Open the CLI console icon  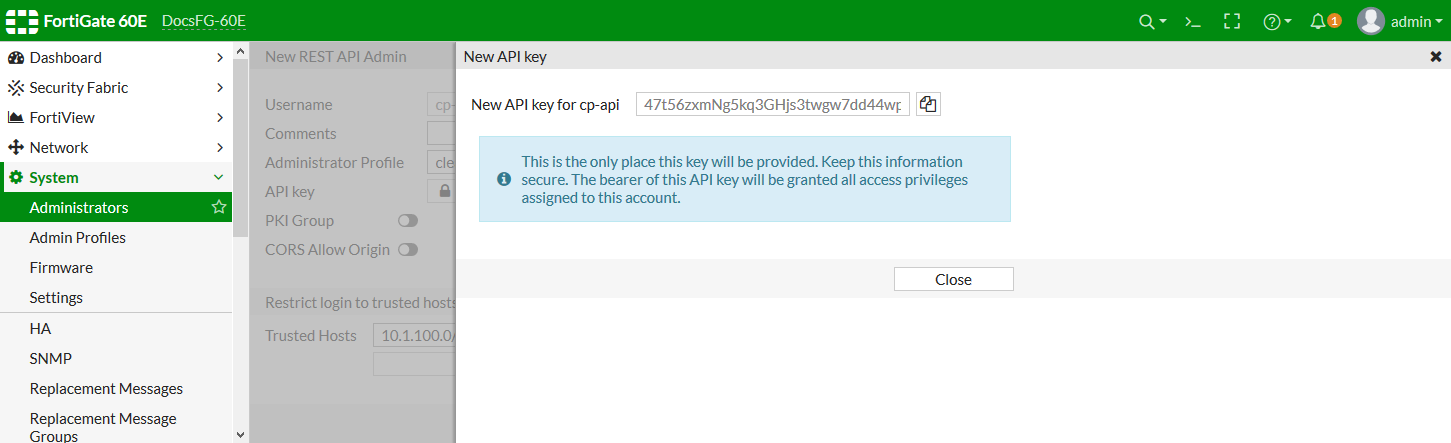click(x=1192, y=21)
